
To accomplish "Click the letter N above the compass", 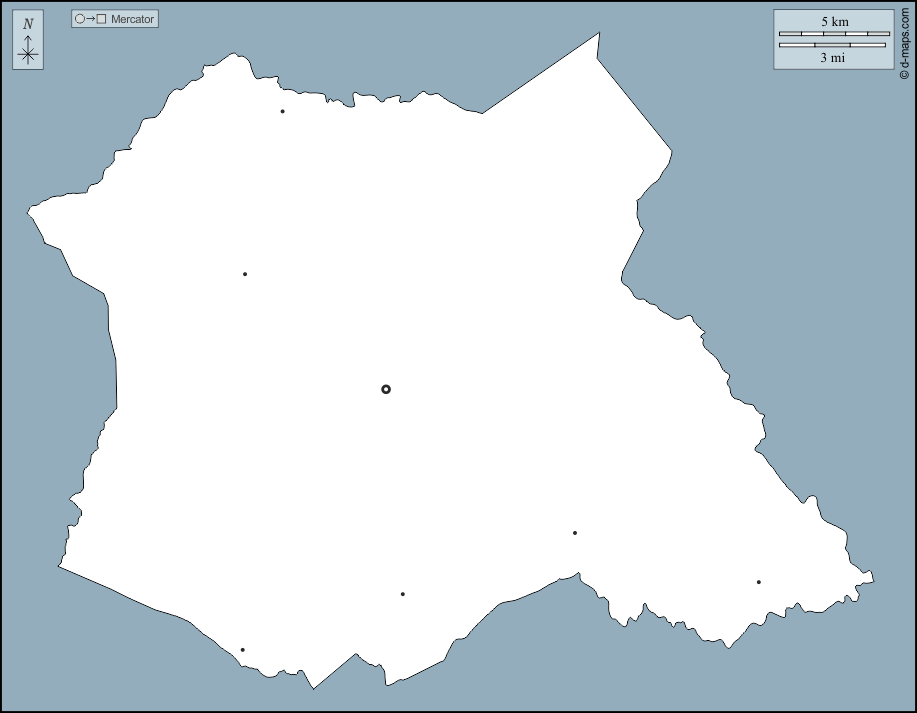I will (28, 24).
